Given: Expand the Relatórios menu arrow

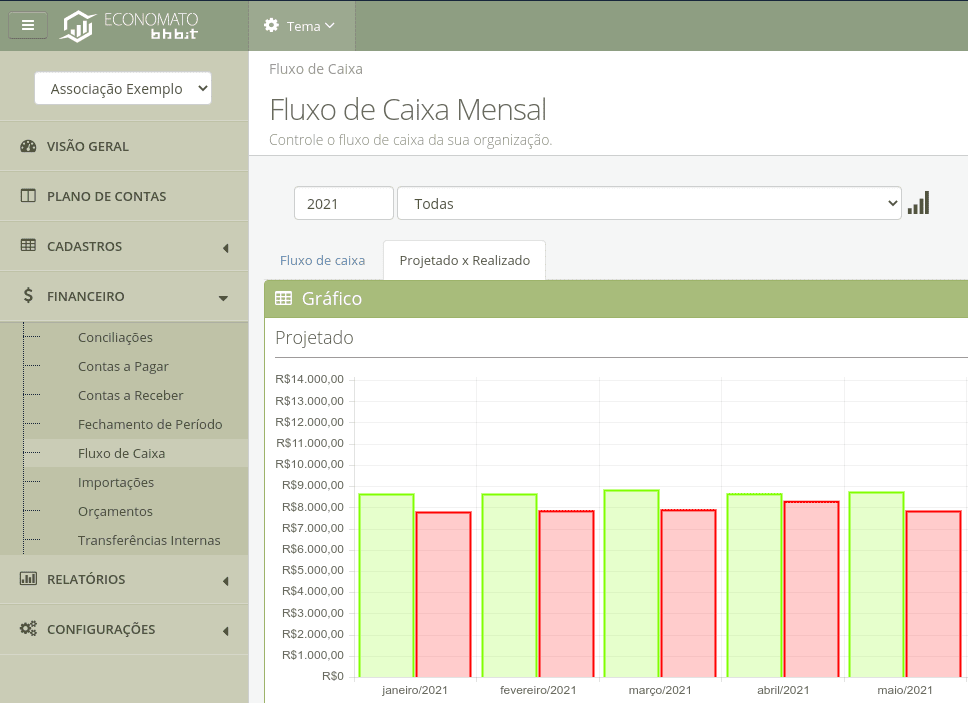Looking at the screenshot, I should (225, 581).
